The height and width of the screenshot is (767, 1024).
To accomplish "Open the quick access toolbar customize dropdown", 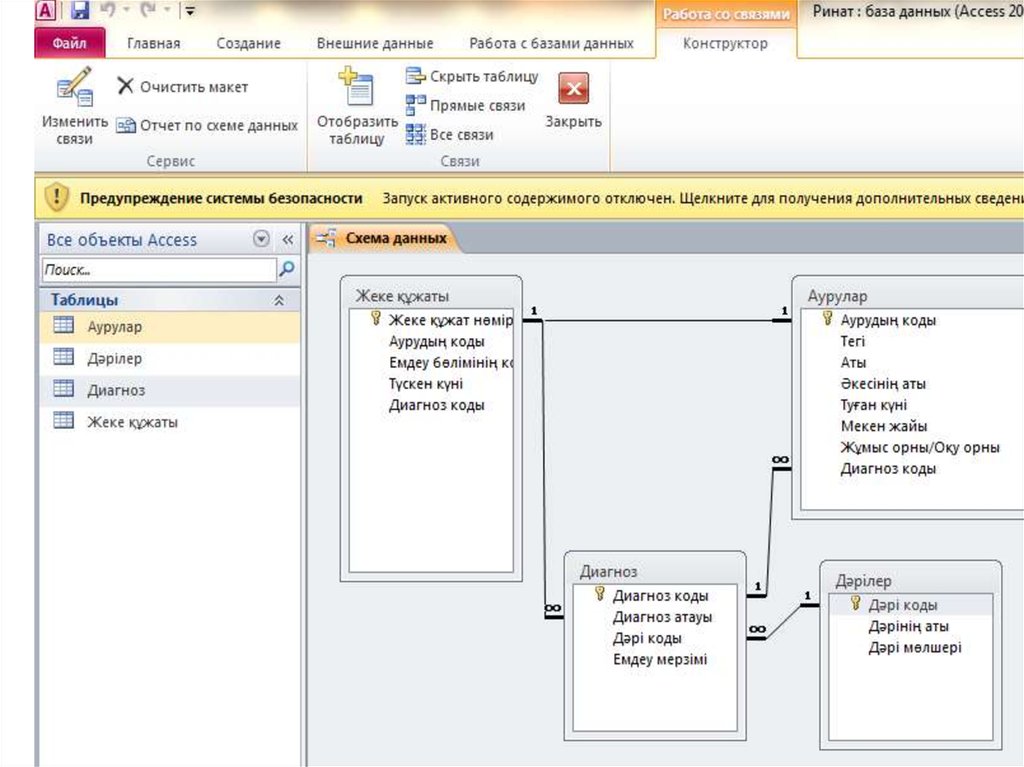I will [190, 12].
